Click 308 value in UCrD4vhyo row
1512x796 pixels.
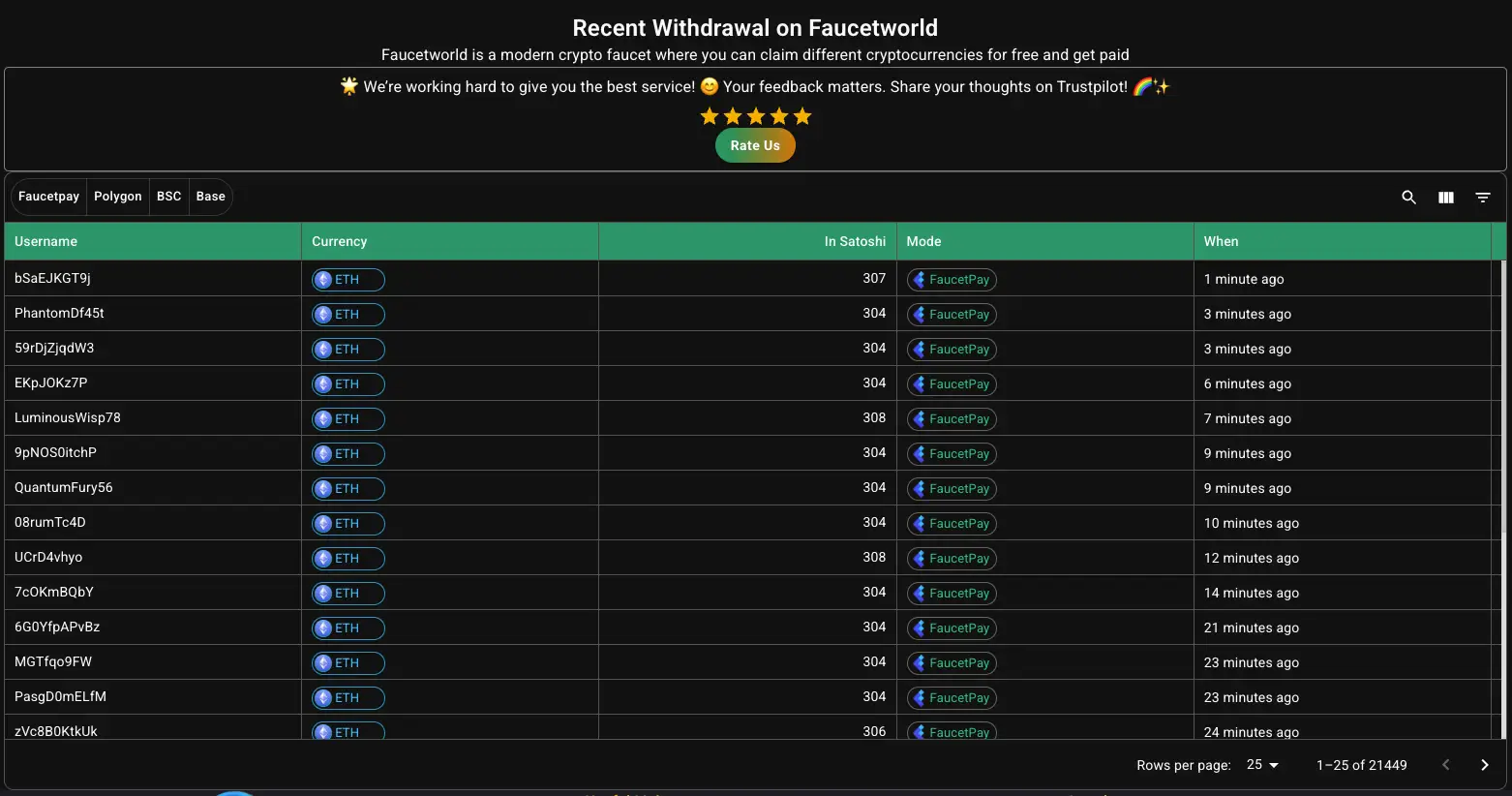pyautogui.click(x=874, y=557)
